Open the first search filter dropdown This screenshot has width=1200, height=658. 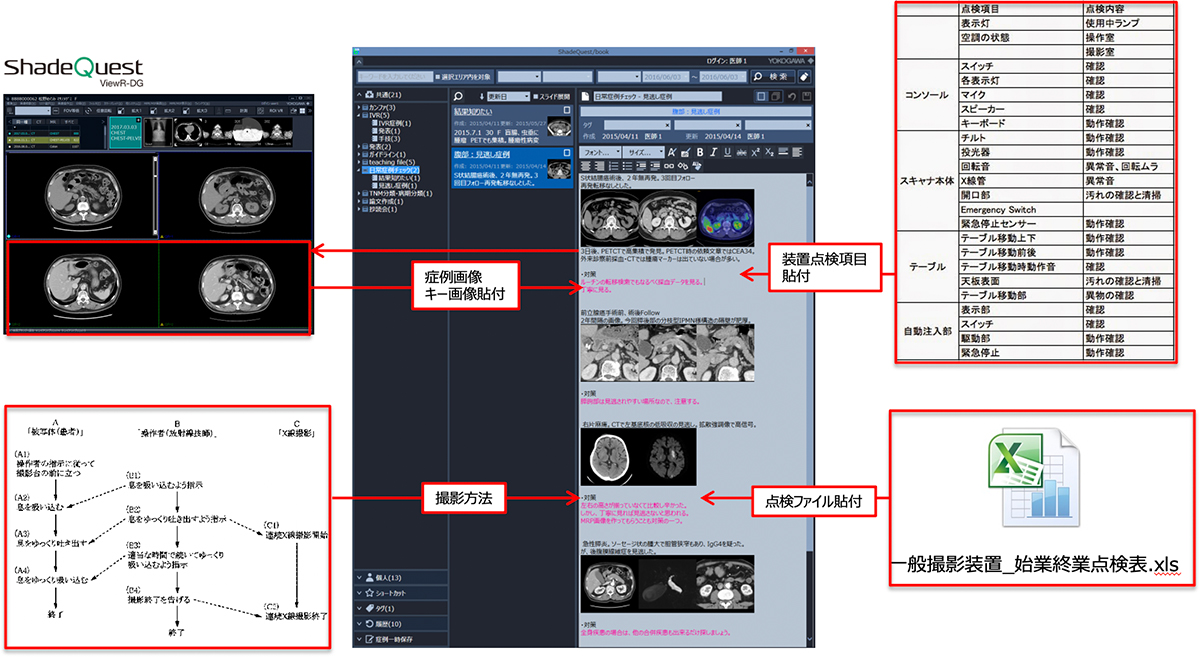click(521, 77)
